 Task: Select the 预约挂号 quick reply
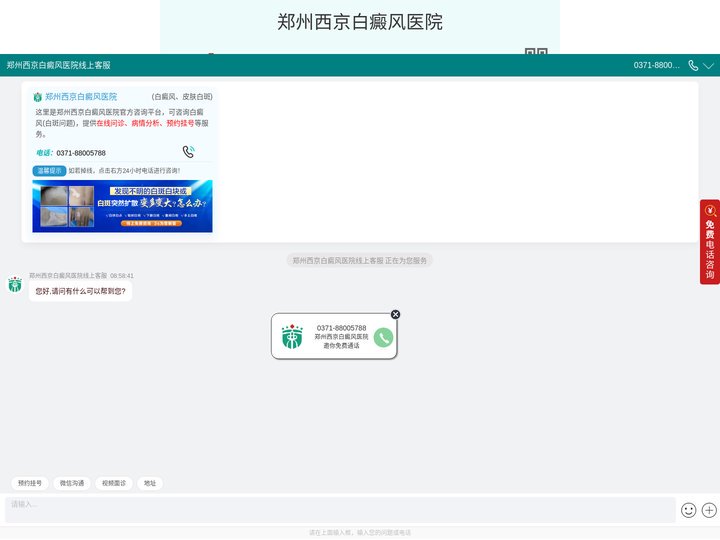30,483
